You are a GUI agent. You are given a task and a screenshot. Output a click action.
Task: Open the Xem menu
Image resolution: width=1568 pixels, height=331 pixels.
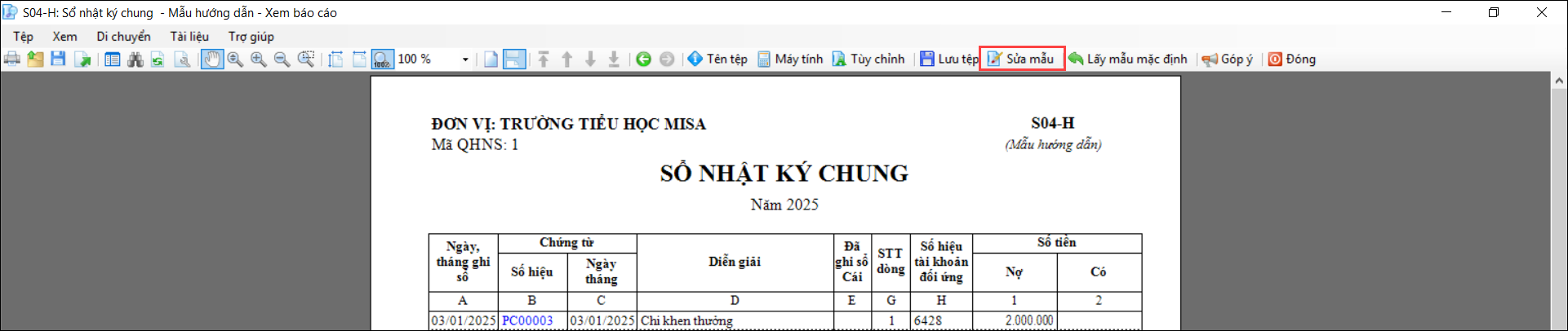[64, 36]
